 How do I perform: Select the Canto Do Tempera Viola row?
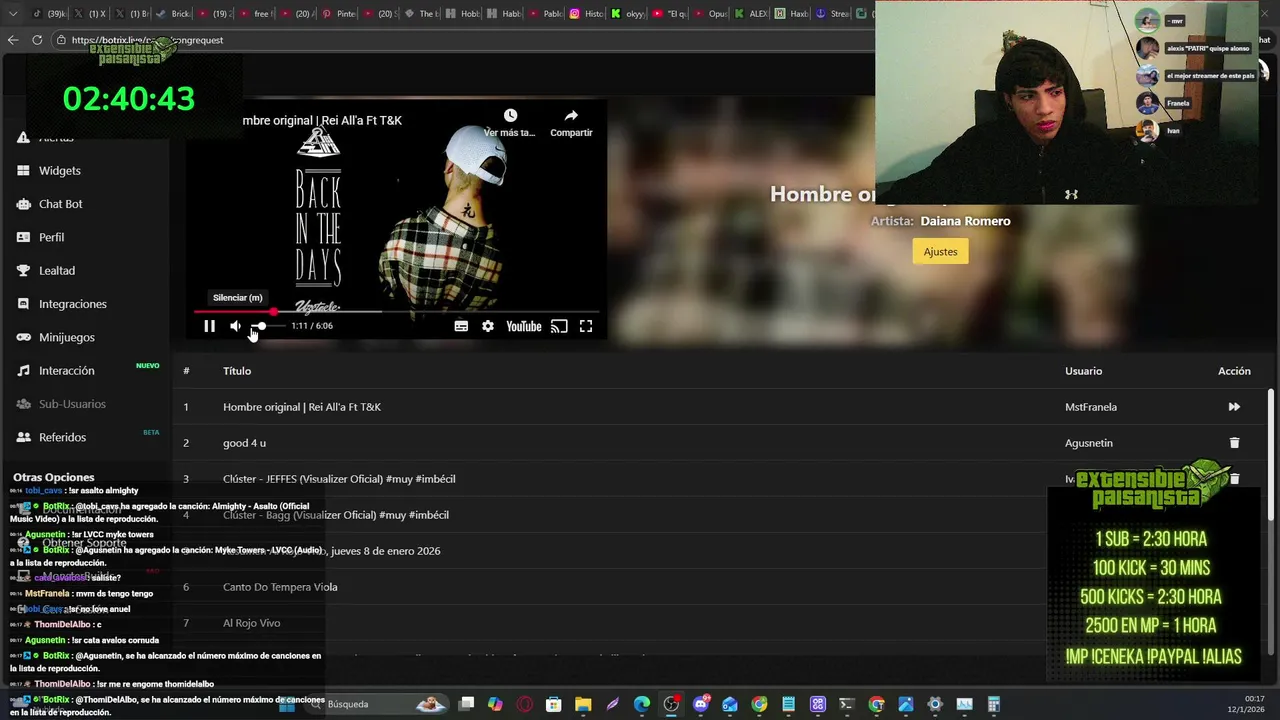tap(720, 587)
